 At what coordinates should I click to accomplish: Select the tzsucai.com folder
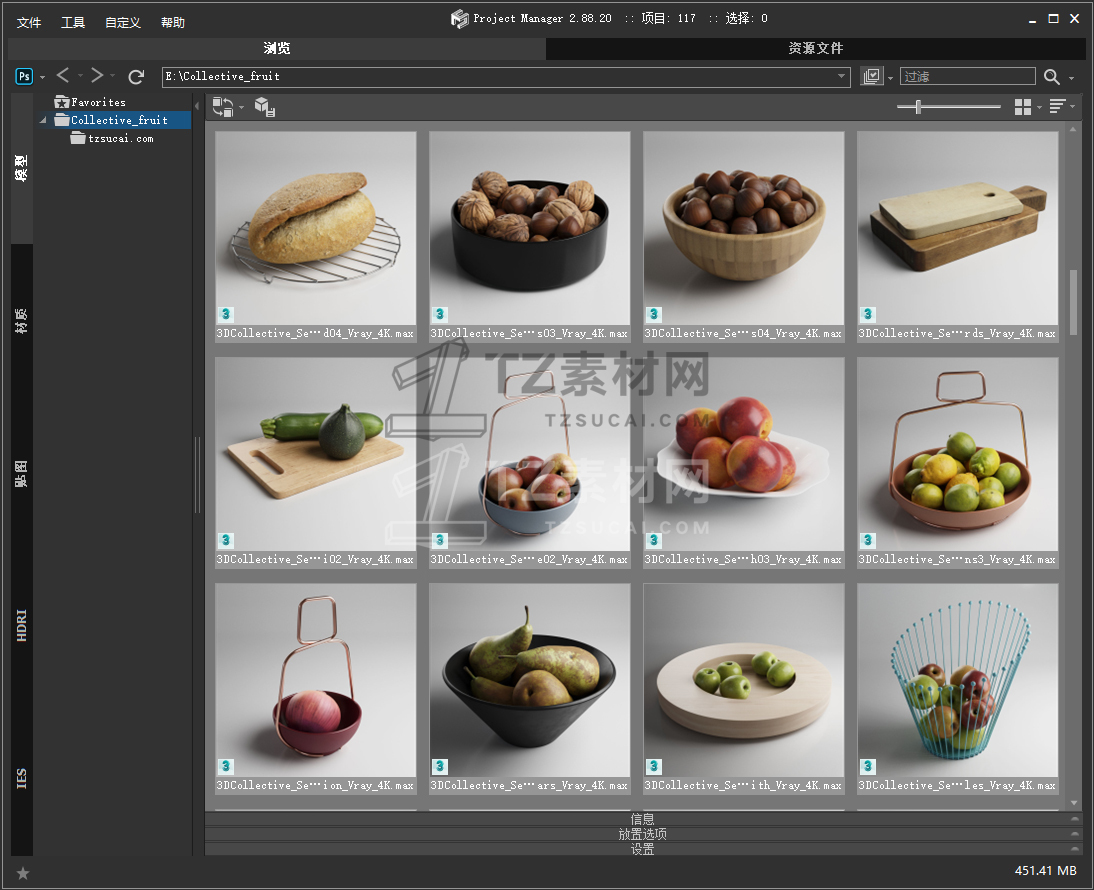[120, 139]
